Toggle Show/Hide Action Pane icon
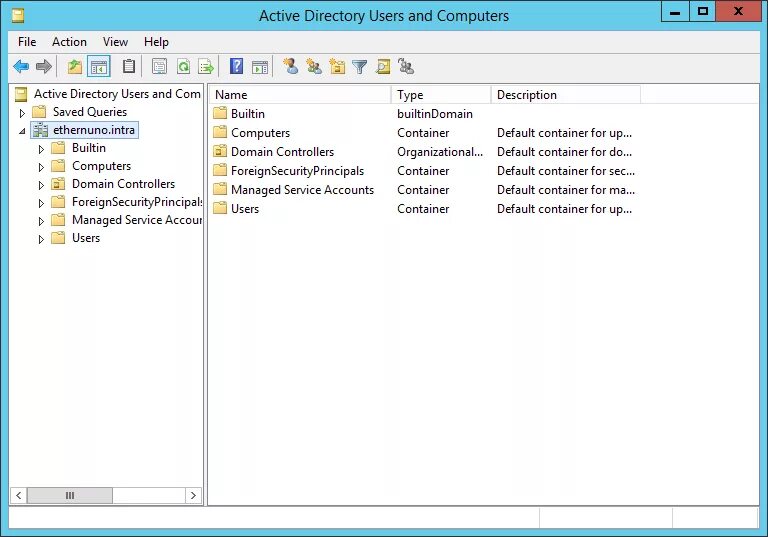The height and width of the screenshot is (537, 768). (260, 67)
